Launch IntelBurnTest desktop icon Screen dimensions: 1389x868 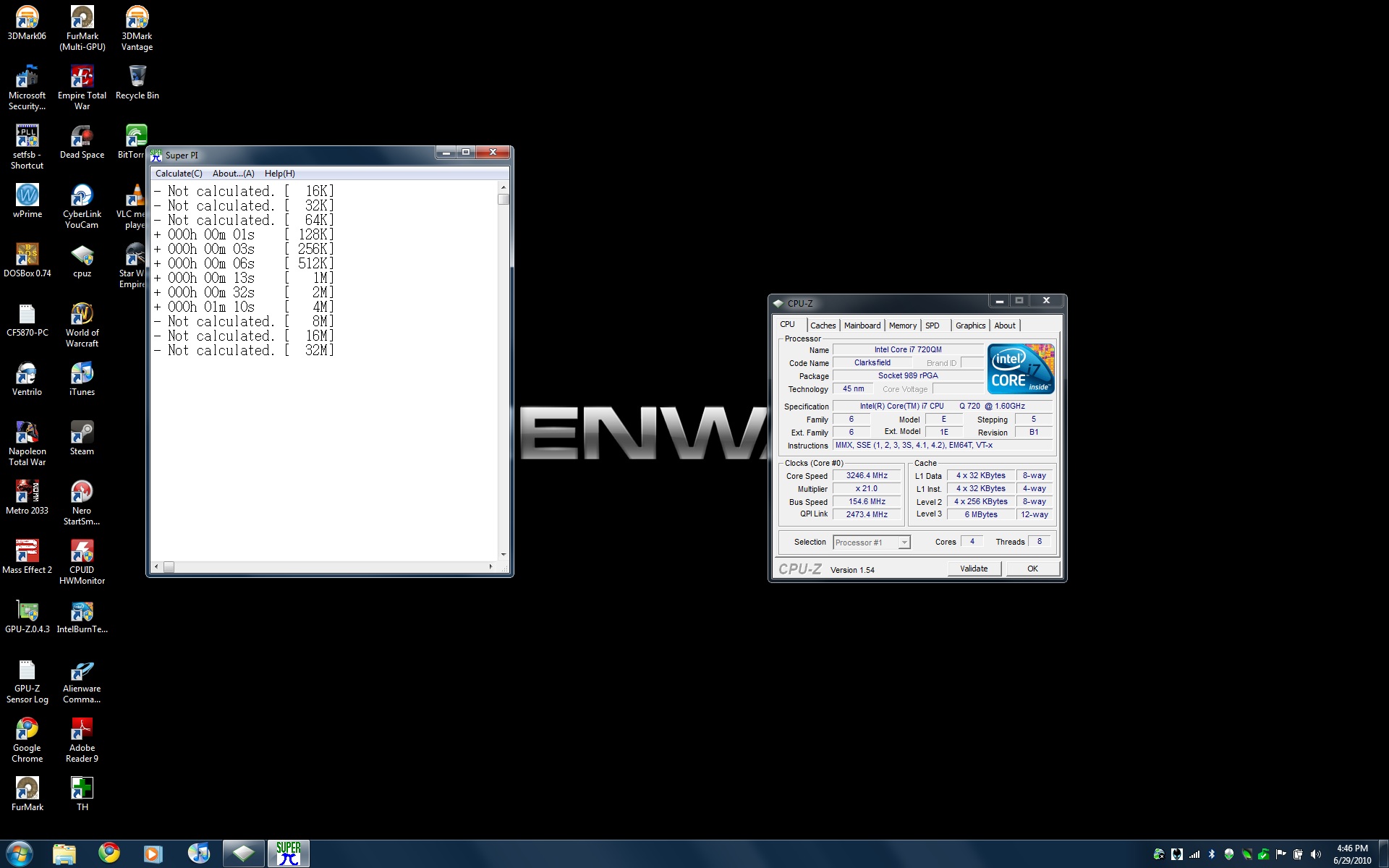tap(82, 616)
